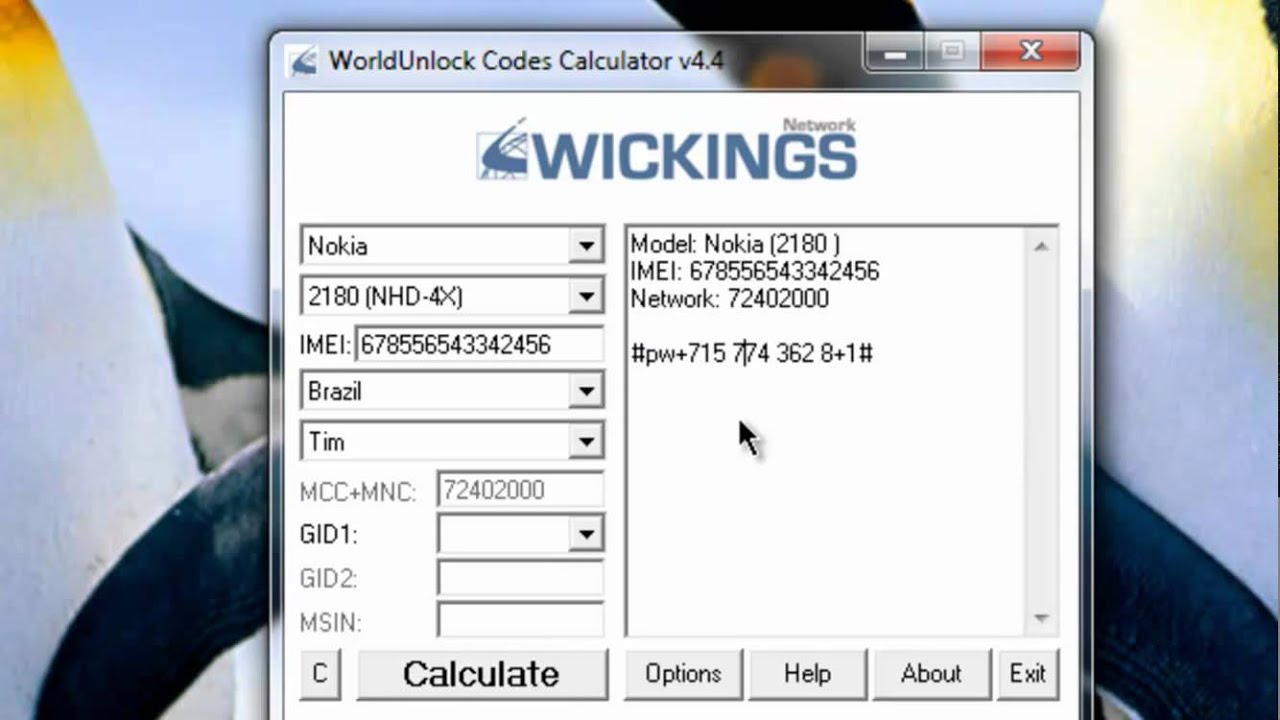1280x720 pixels.
Task: Minimize the WorldUnlock Codes Calculator window
Action: pos(896,52)
